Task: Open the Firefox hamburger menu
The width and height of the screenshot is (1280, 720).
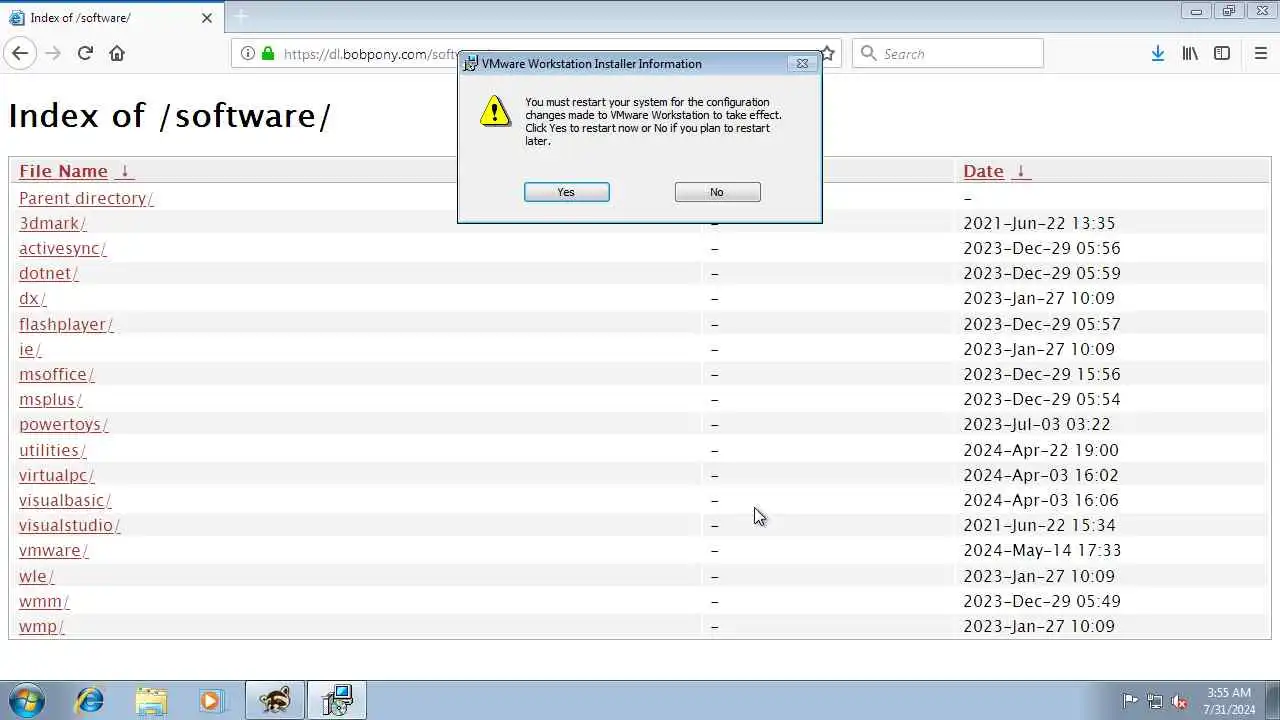Action: point(1260,54)
